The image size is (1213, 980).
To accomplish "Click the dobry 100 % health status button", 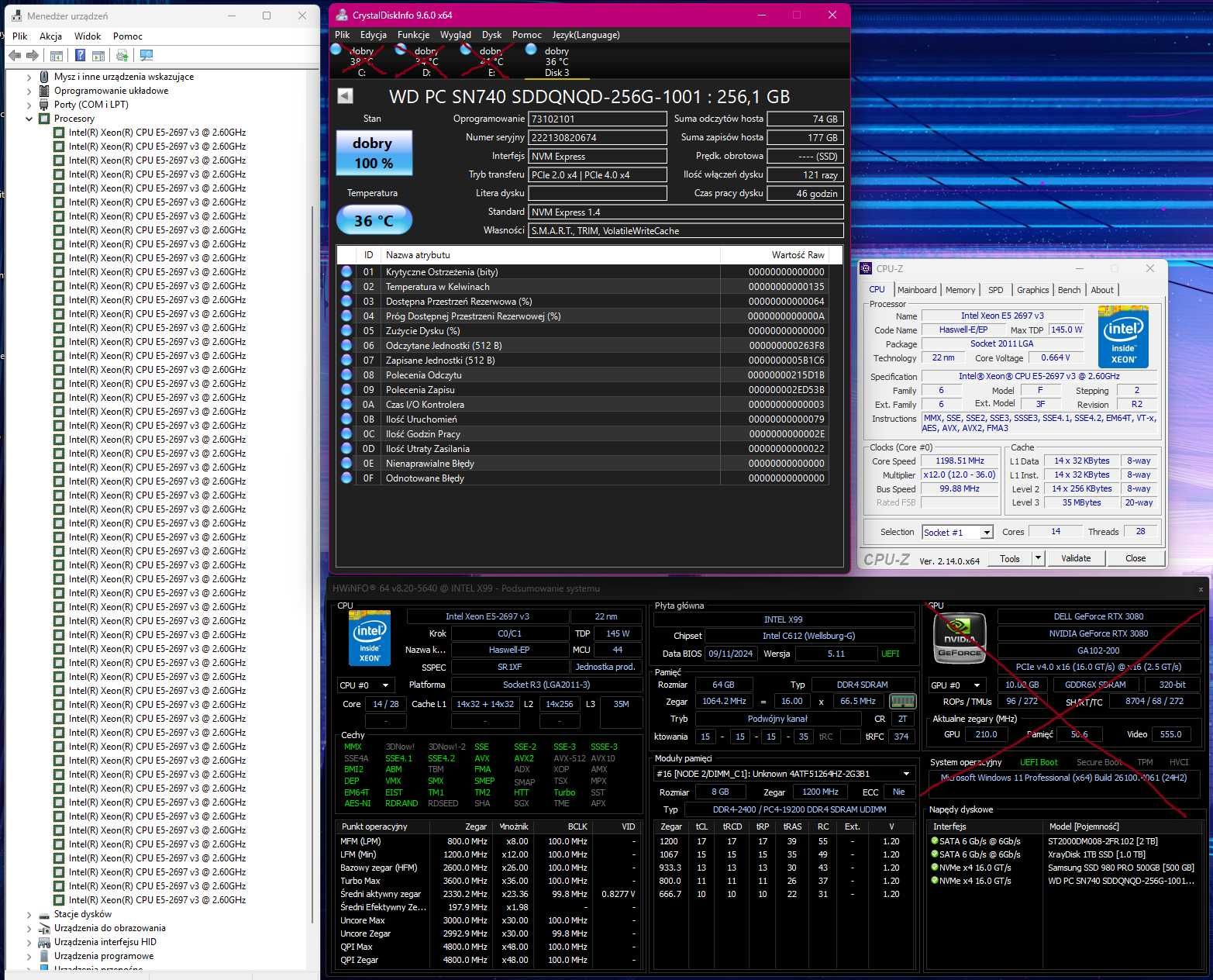I will 374,153.
